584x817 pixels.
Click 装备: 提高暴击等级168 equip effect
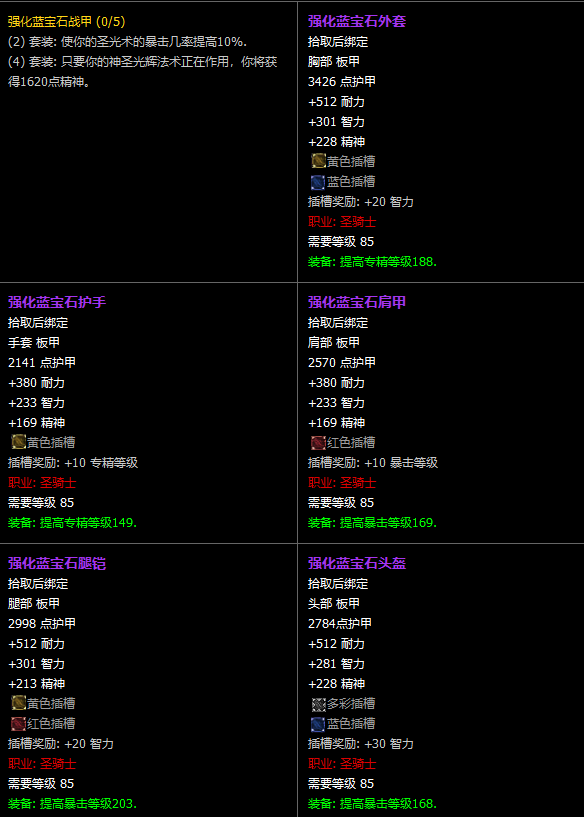pos(372,804)
